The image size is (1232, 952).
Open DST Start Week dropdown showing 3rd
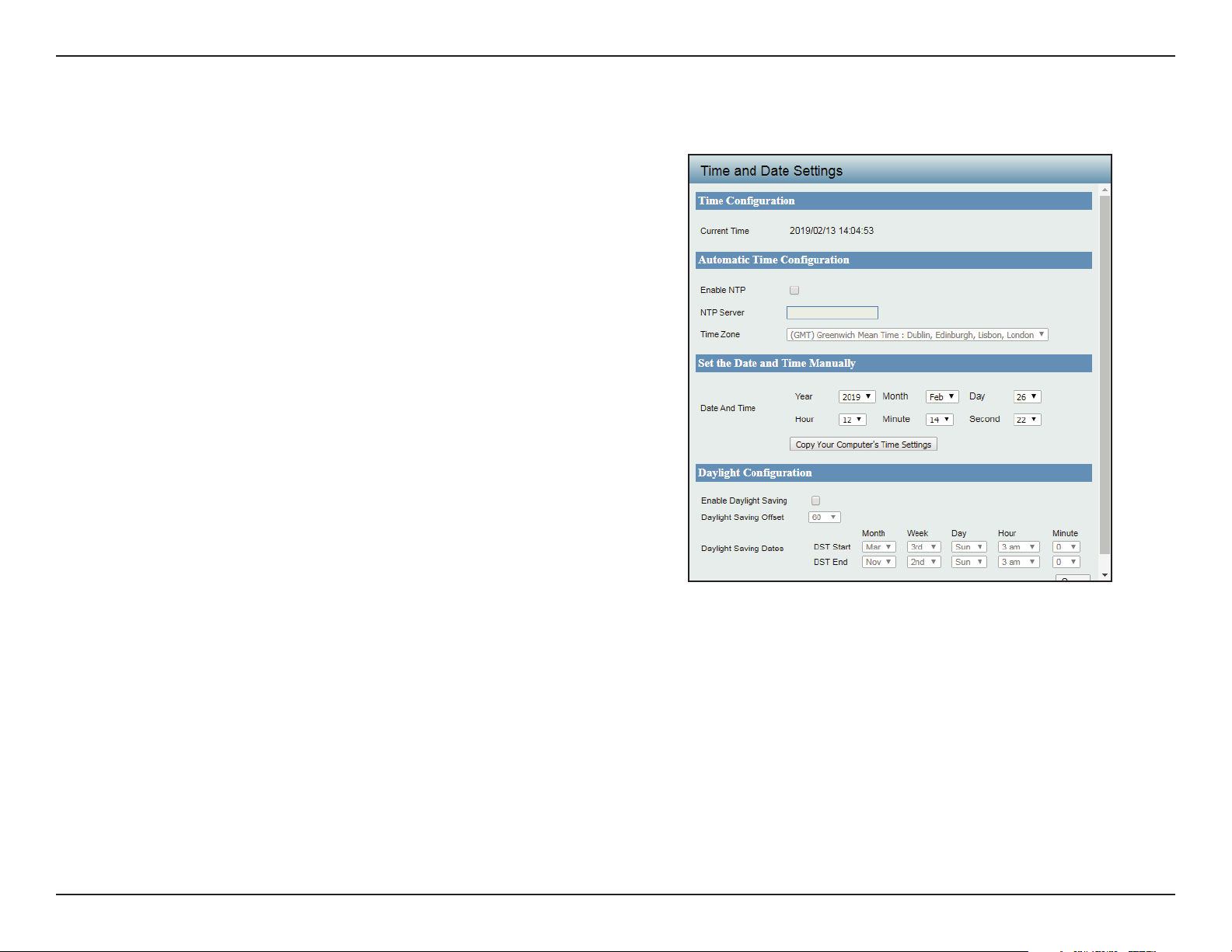click(x=923, y=547)
